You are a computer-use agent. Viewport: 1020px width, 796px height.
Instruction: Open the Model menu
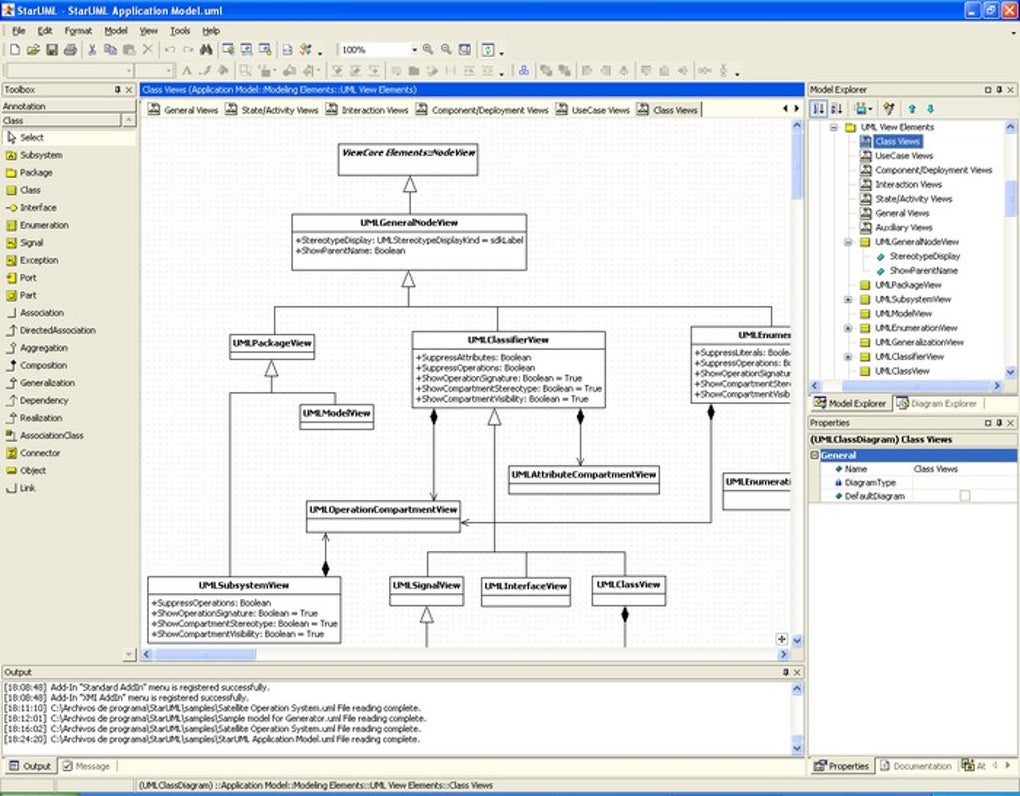pyautogui.click(x=116, y=31)
